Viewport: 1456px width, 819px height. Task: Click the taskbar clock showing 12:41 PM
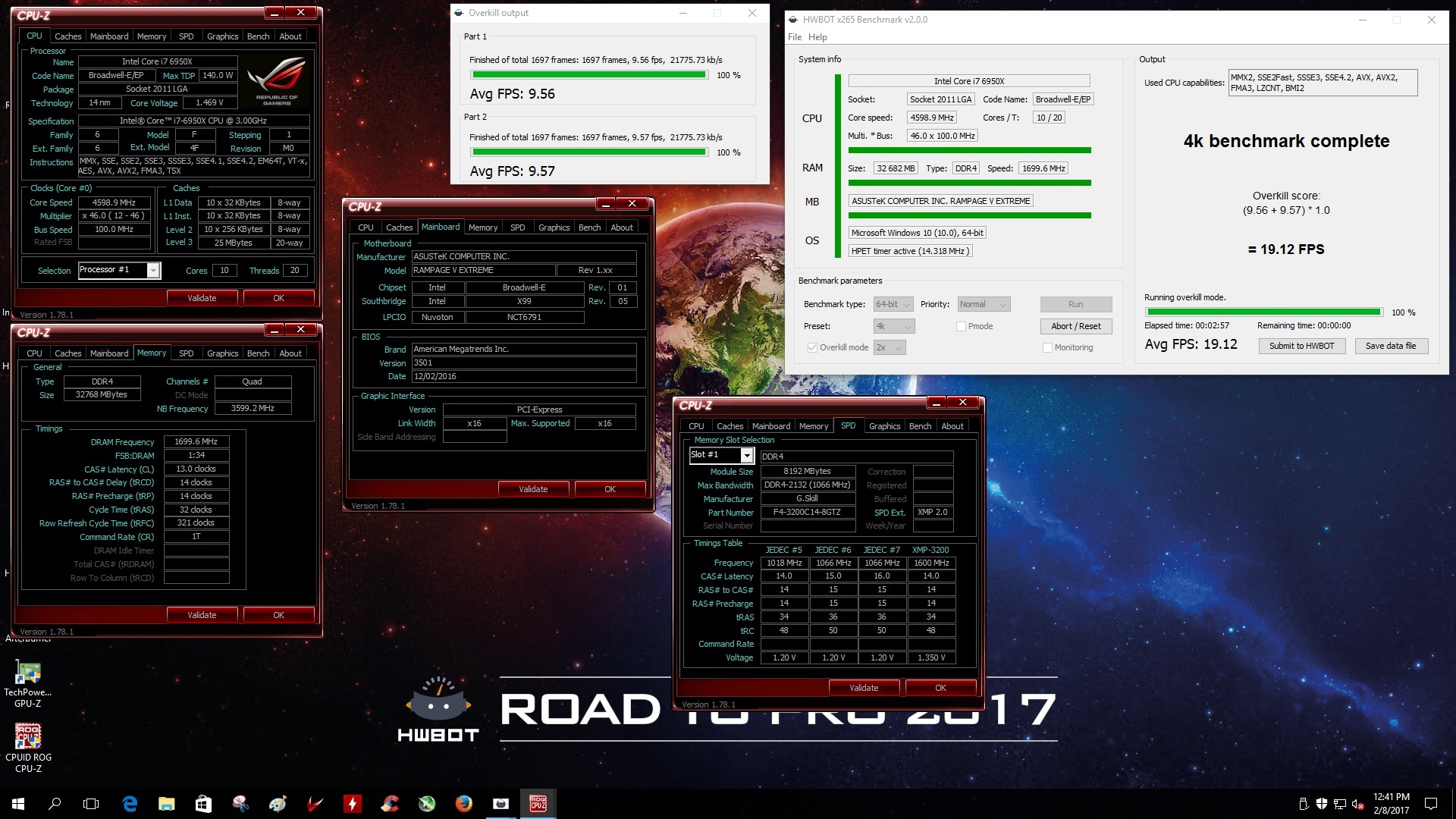pos(1392,804)
